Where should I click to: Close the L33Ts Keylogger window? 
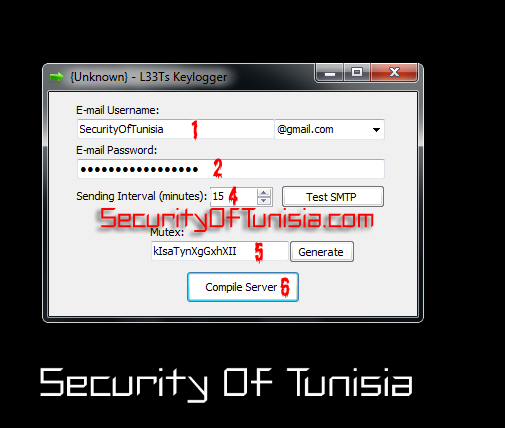pyautogui.click(x=394, y=72)
